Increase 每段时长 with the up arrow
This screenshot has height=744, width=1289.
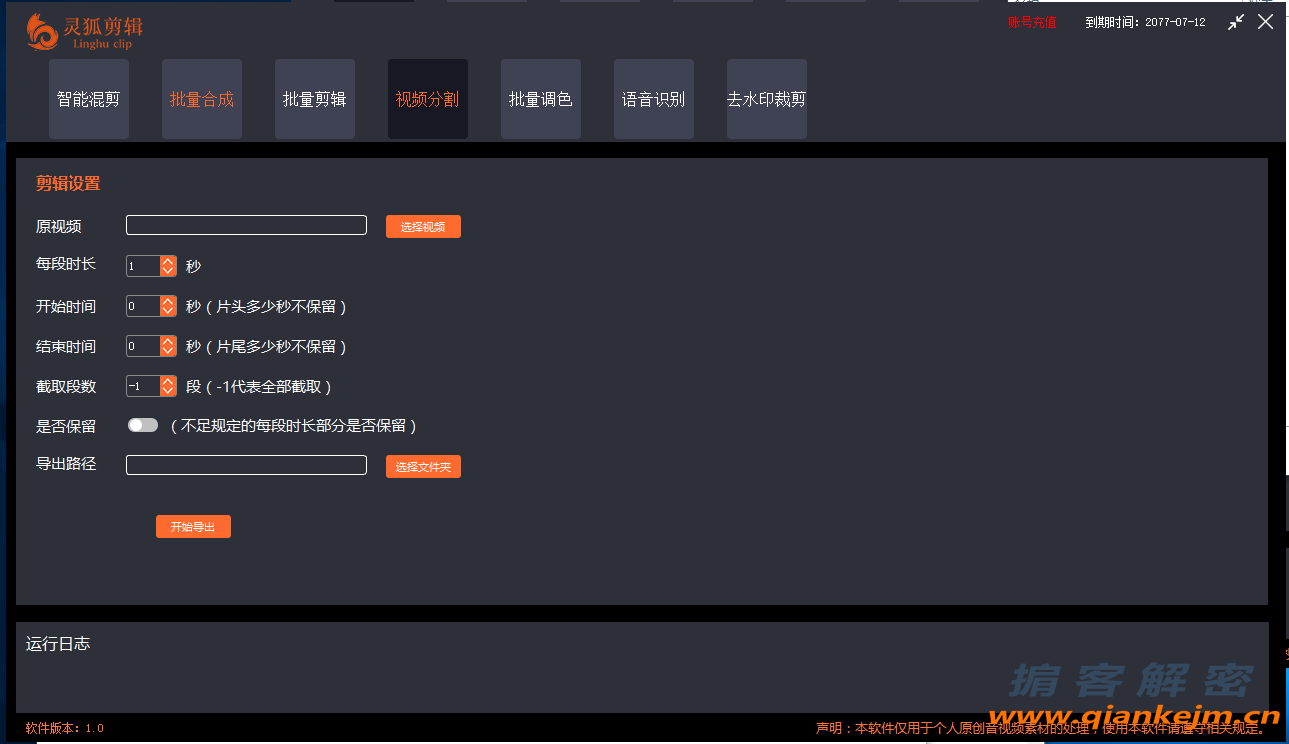tap(168, 261)
